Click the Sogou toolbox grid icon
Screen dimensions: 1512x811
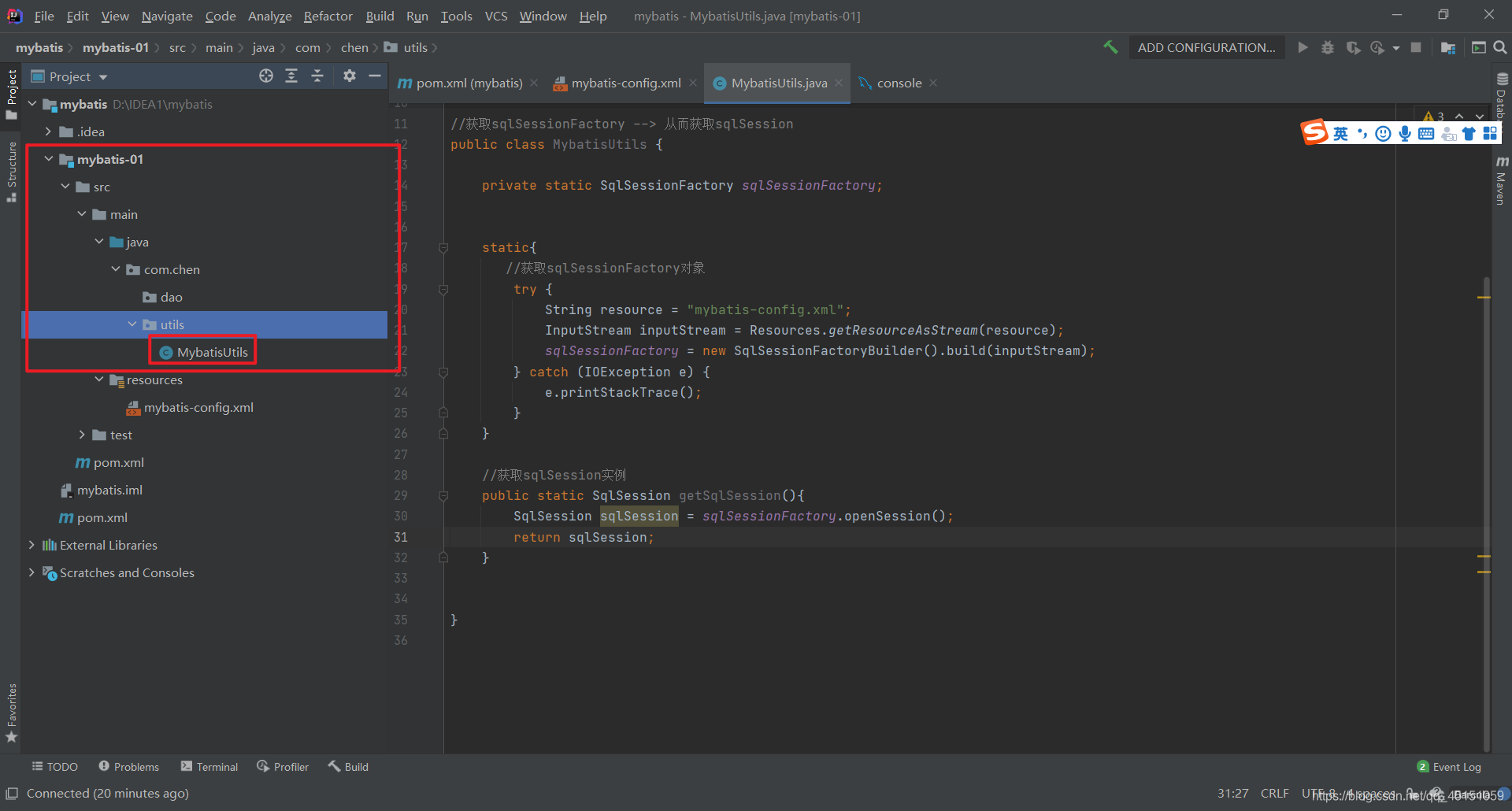(x=1490, y=134)
